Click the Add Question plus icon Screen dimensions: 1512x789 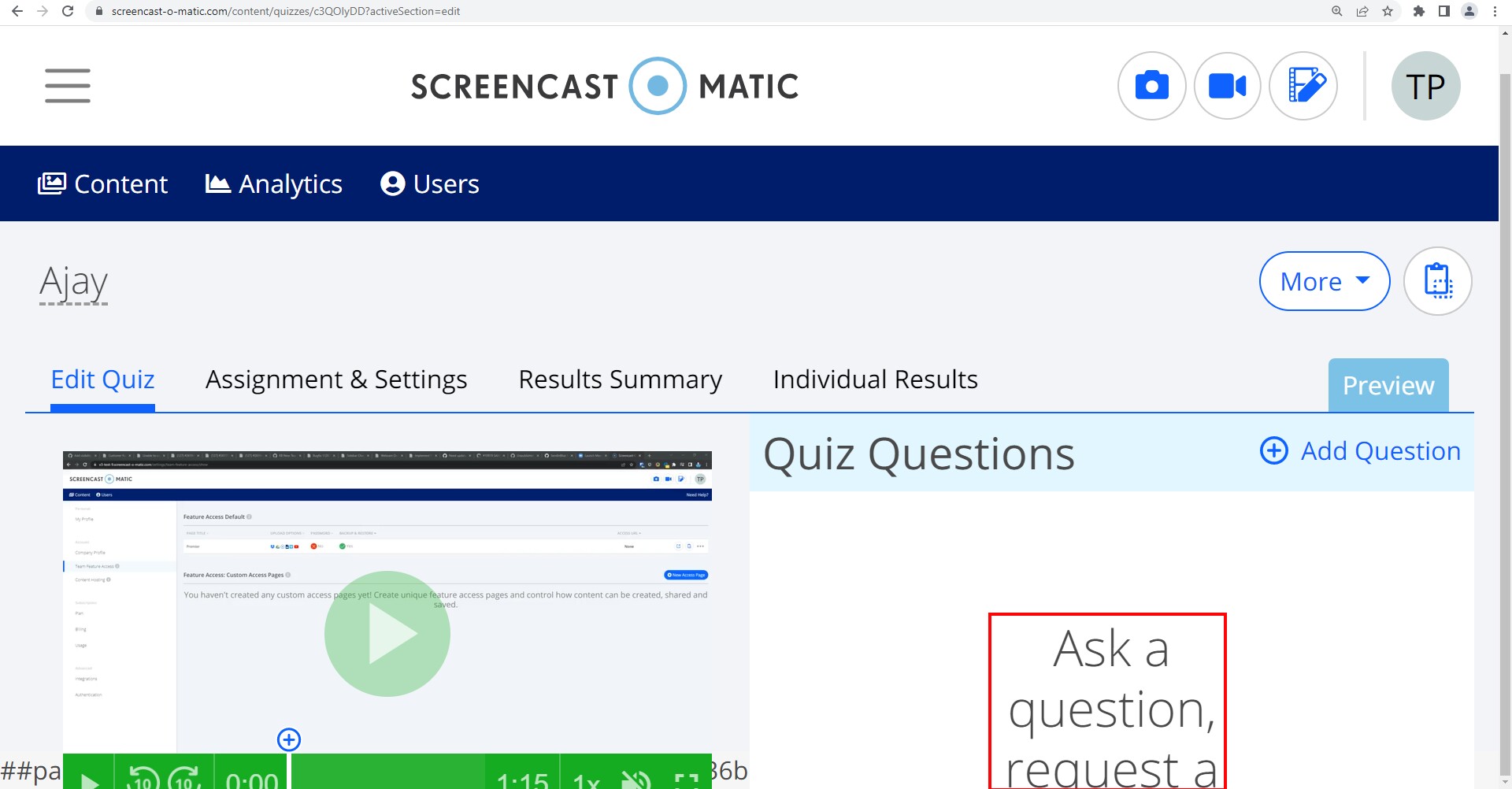tap(1274, 451)
